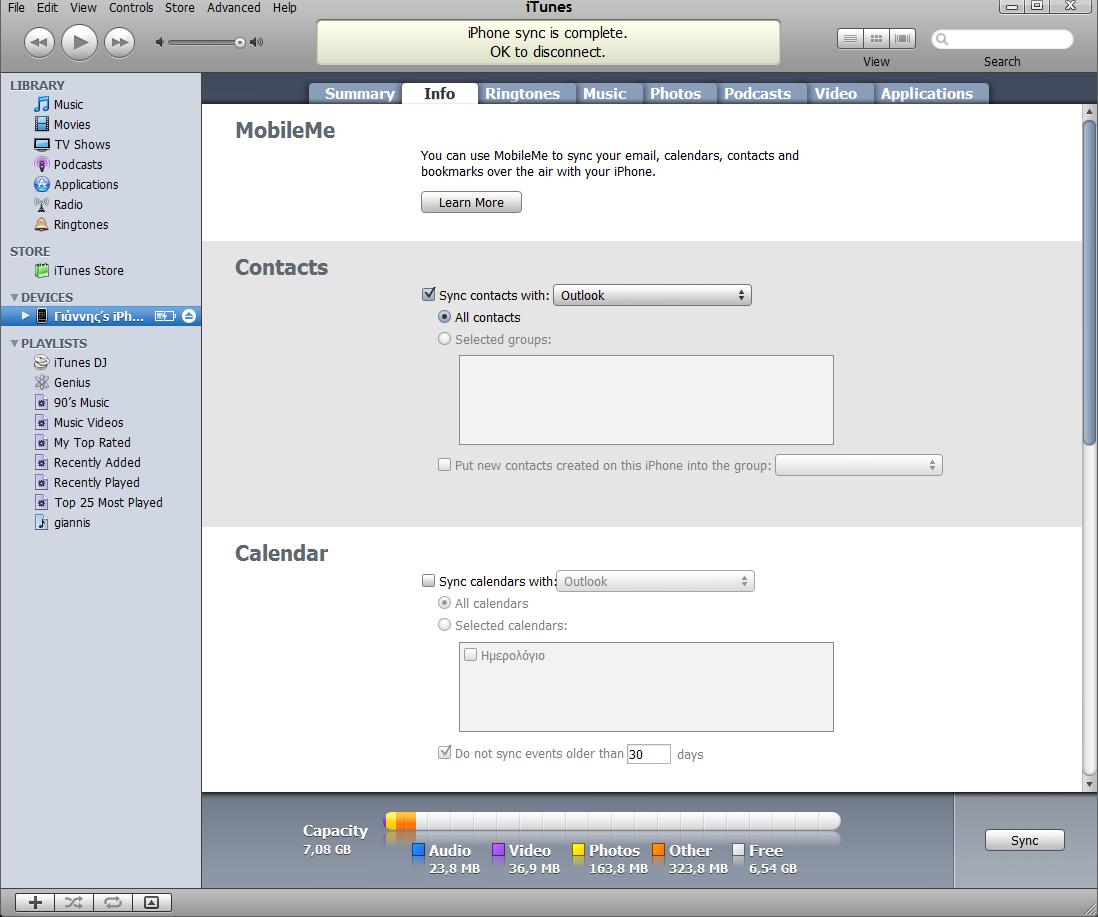Eject the iPhone device
The image size is (1098, 917).
189,316
